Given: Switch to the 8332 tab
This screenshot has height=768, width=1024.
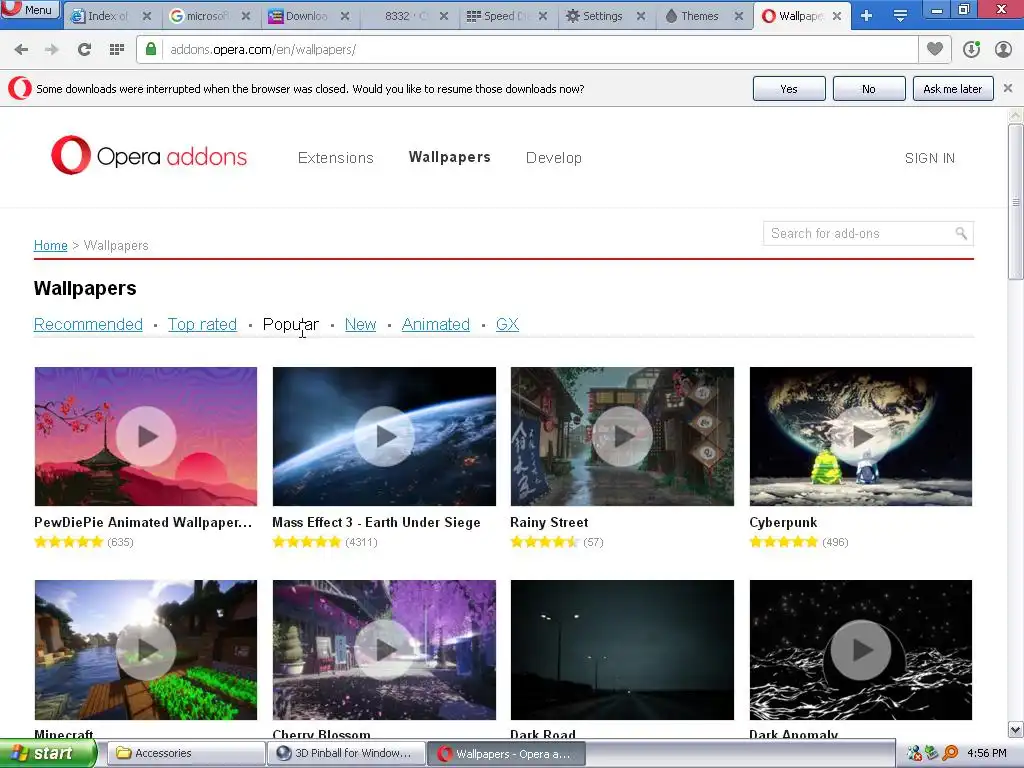Looking at the screenshot, I should 405,16.
